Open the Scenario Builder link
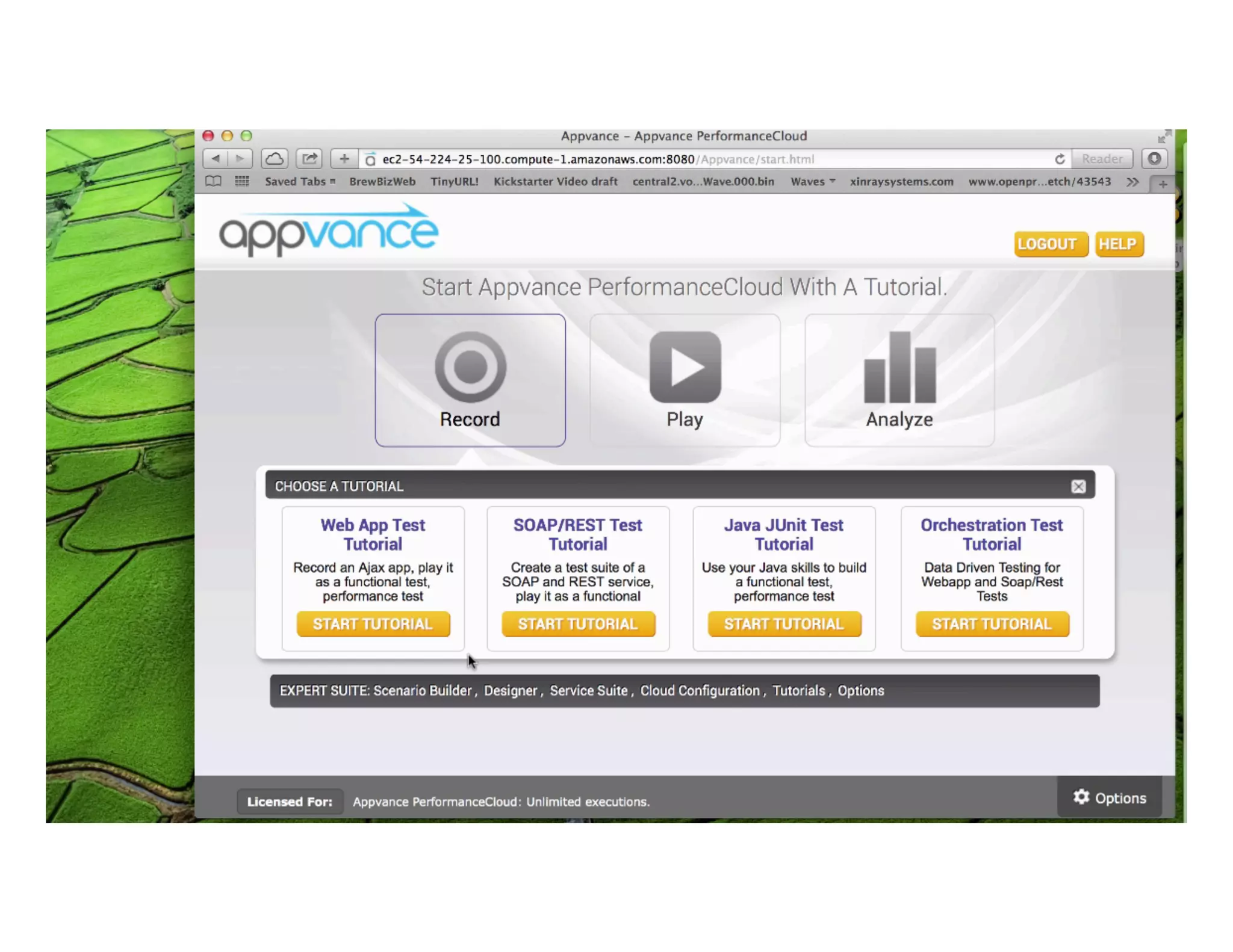The height and width of the screenshot is (952, 1233). pyautogui.click(x=422, y=691)
